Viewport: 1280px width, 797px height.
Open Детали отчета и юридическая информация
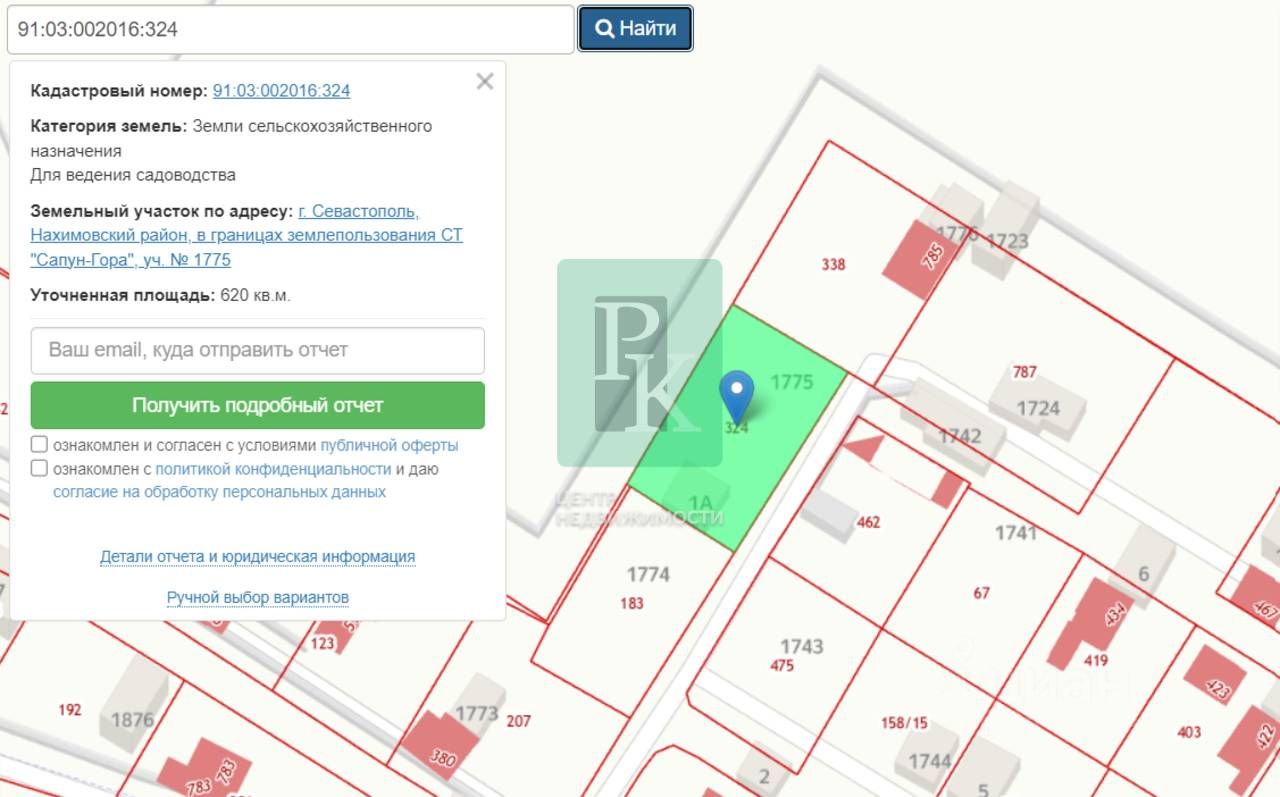click(x=257, y=557)
